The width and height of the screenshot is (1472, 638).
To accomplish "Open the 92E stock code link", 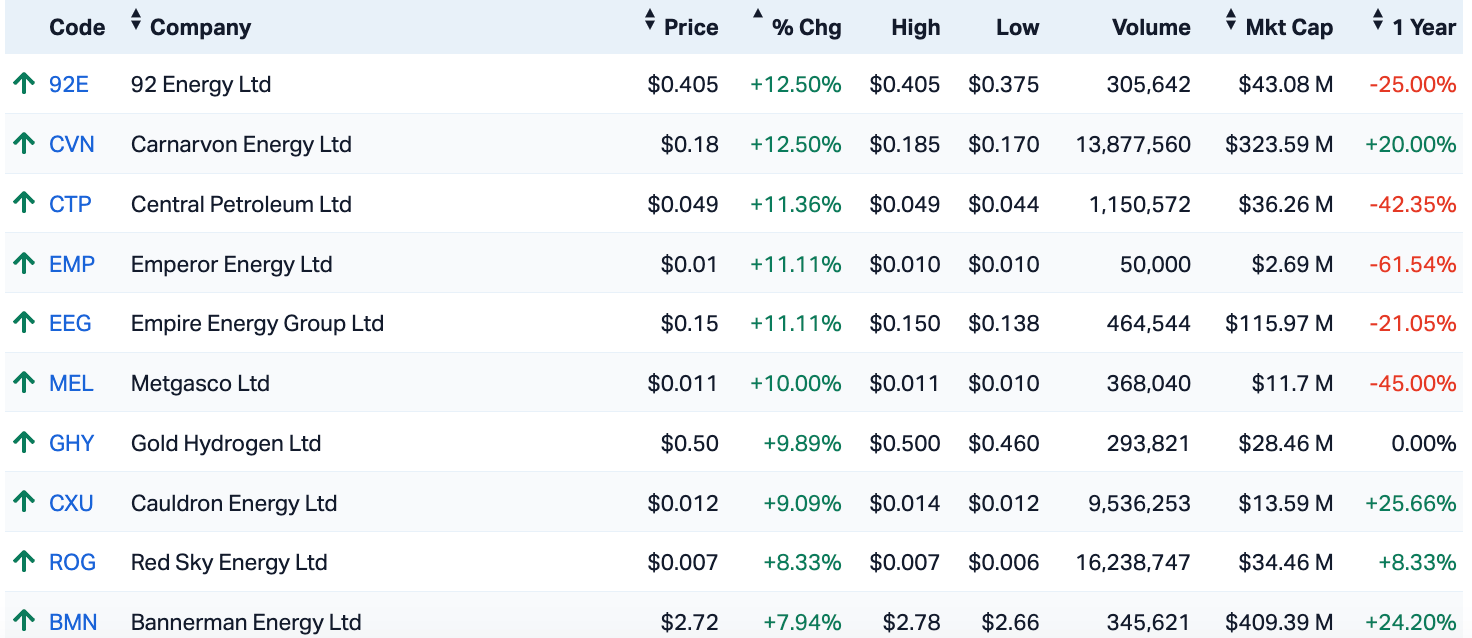I will (x=69, y=84).
